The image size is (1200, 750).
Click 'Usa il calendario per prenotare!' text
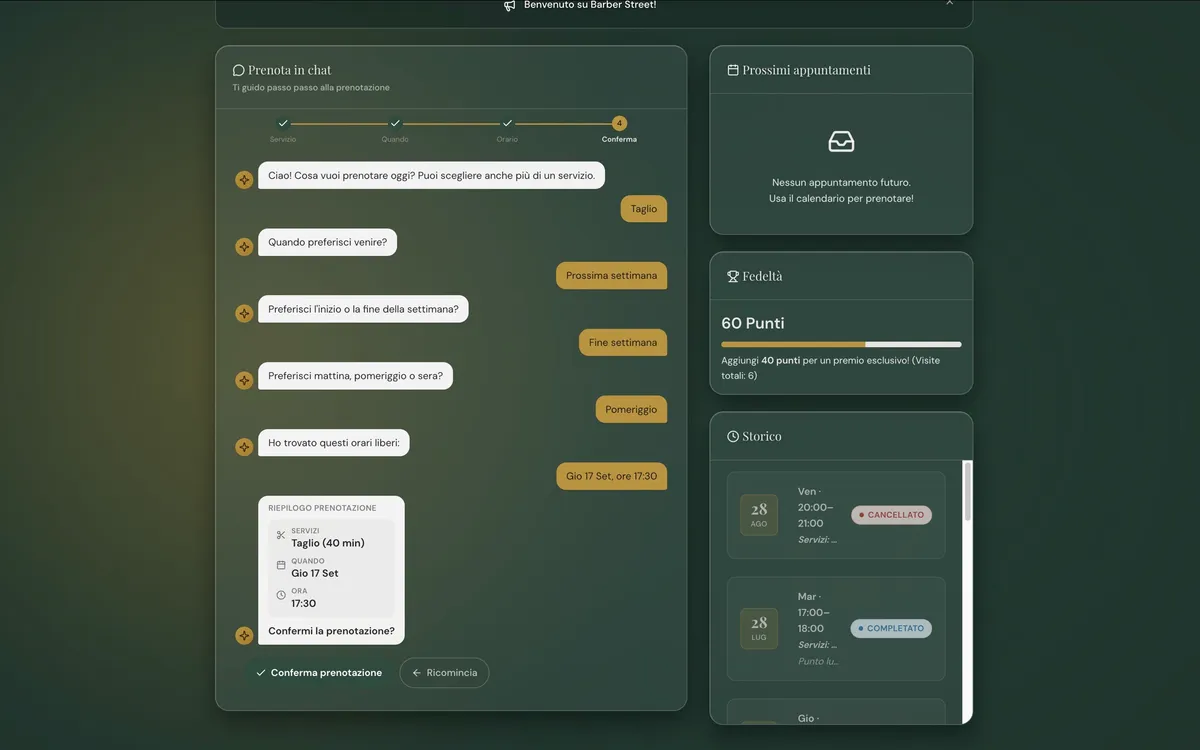click(x=841, y=199)
